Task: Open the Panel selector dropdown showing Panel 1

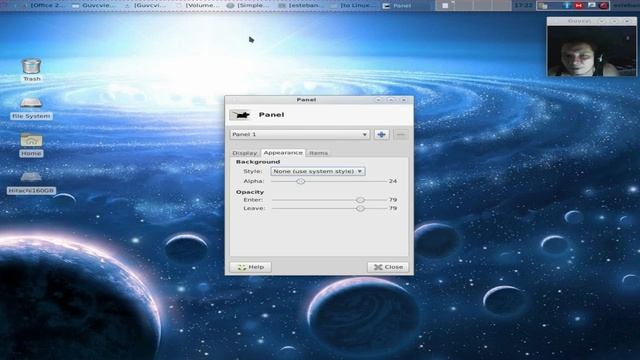Action: (300, 134)
